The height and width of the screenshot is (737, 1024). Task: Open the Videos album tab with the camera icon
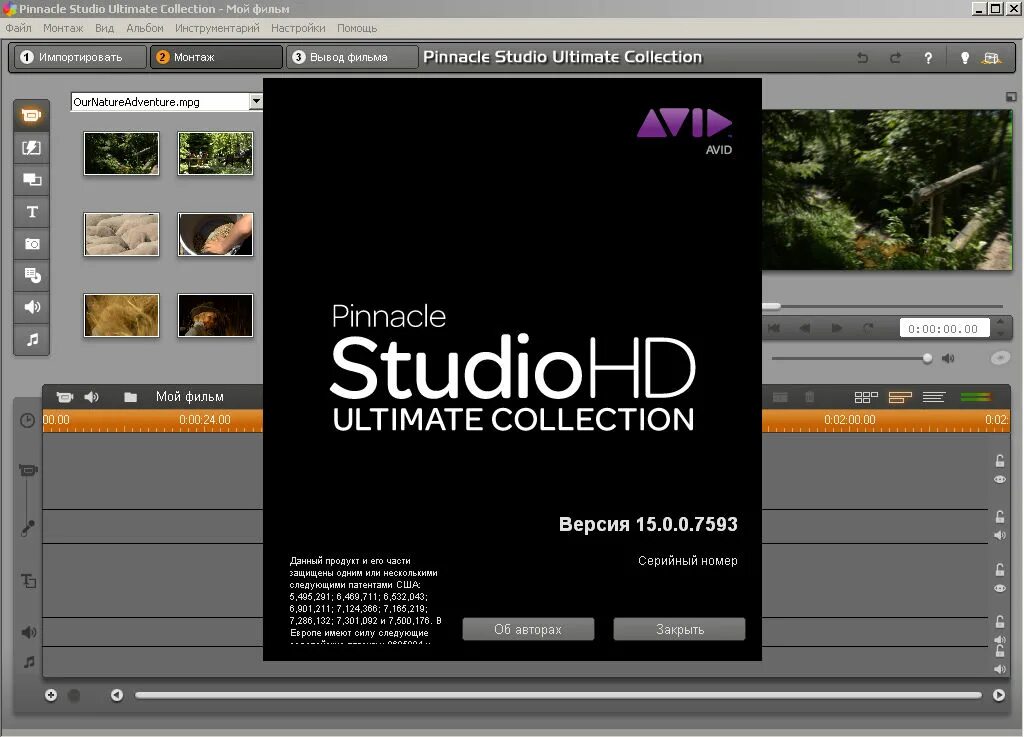pos(31,116)
